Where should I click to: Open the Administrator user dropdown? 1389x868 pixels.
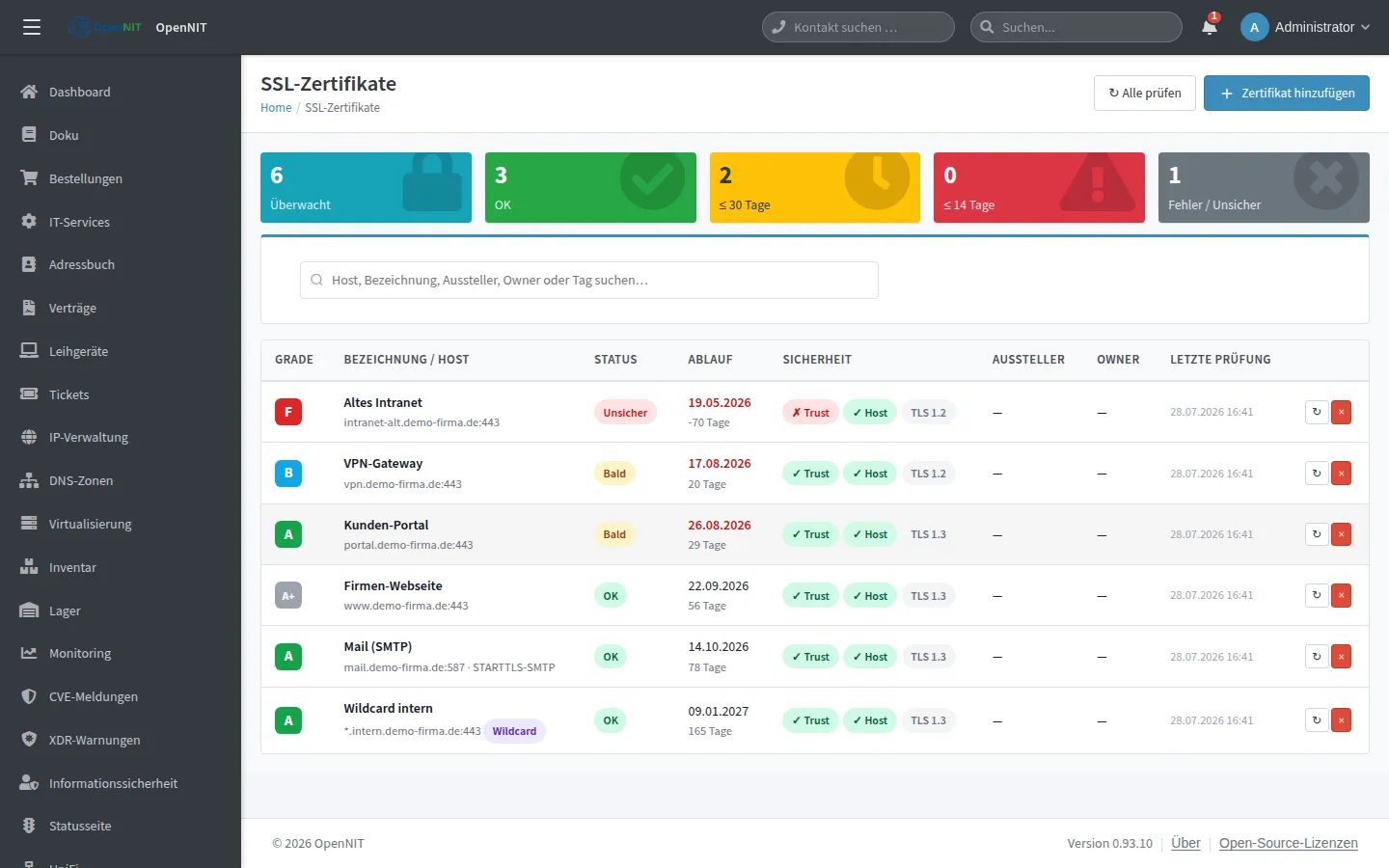(1305, 27)
